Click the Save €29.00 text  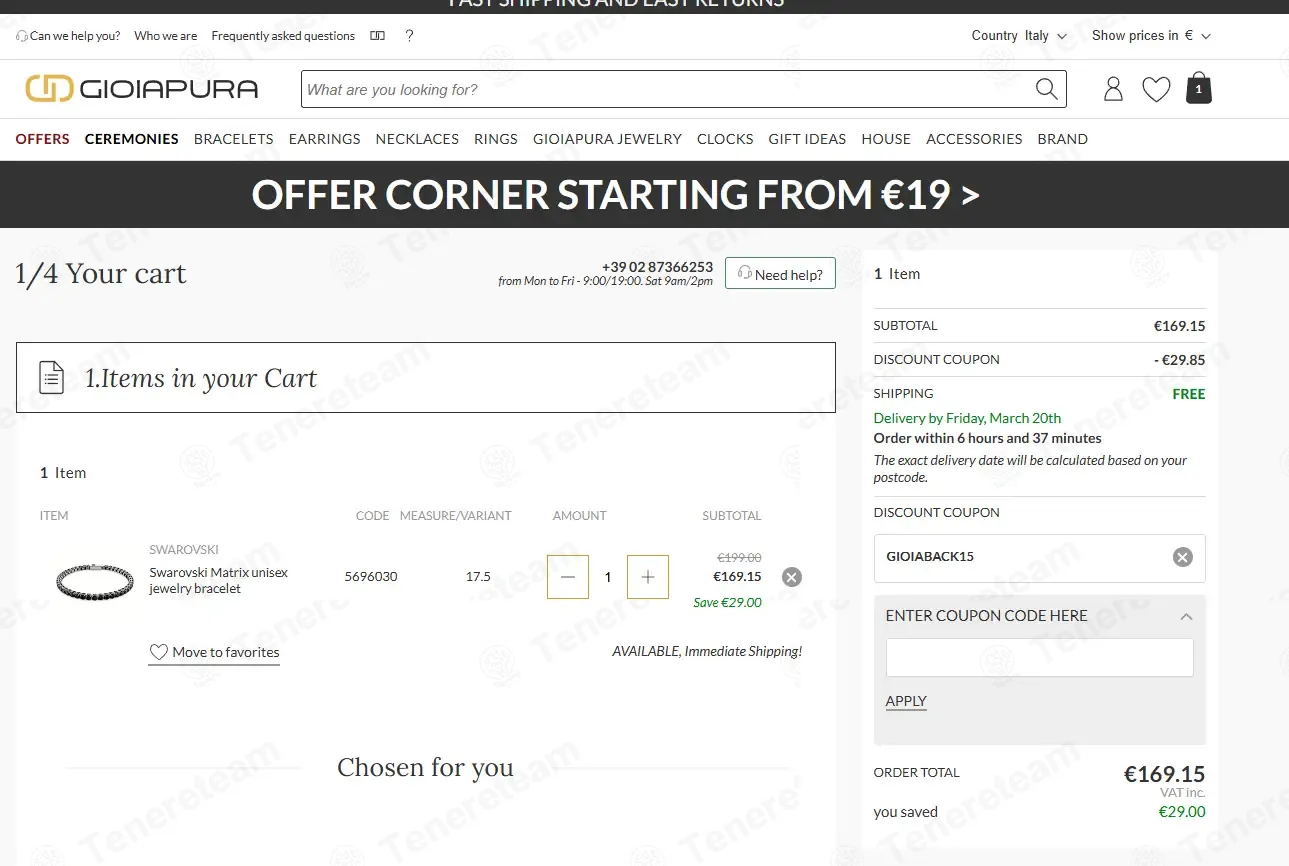[727, 603]
